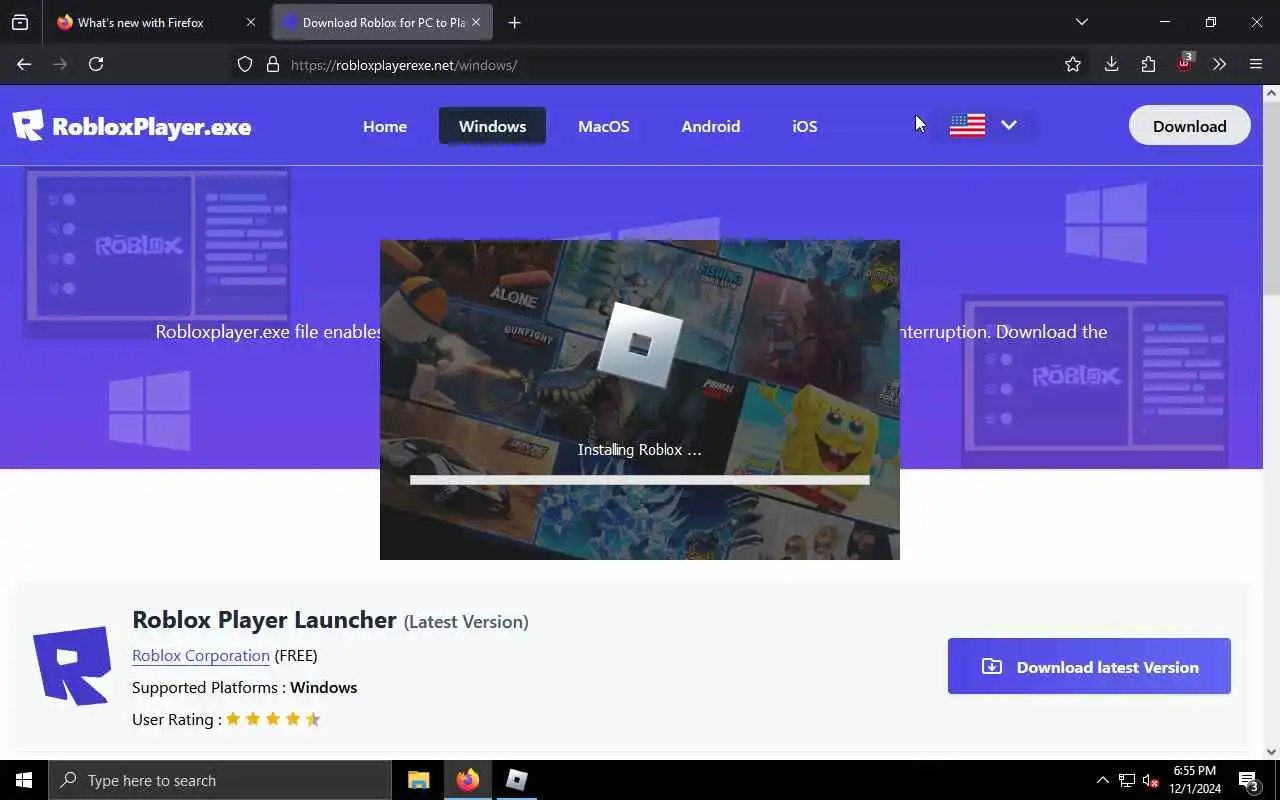Open the Home nav item
Image resolution: width=1280 pixels, height=800 pixels.
(385, 126)
